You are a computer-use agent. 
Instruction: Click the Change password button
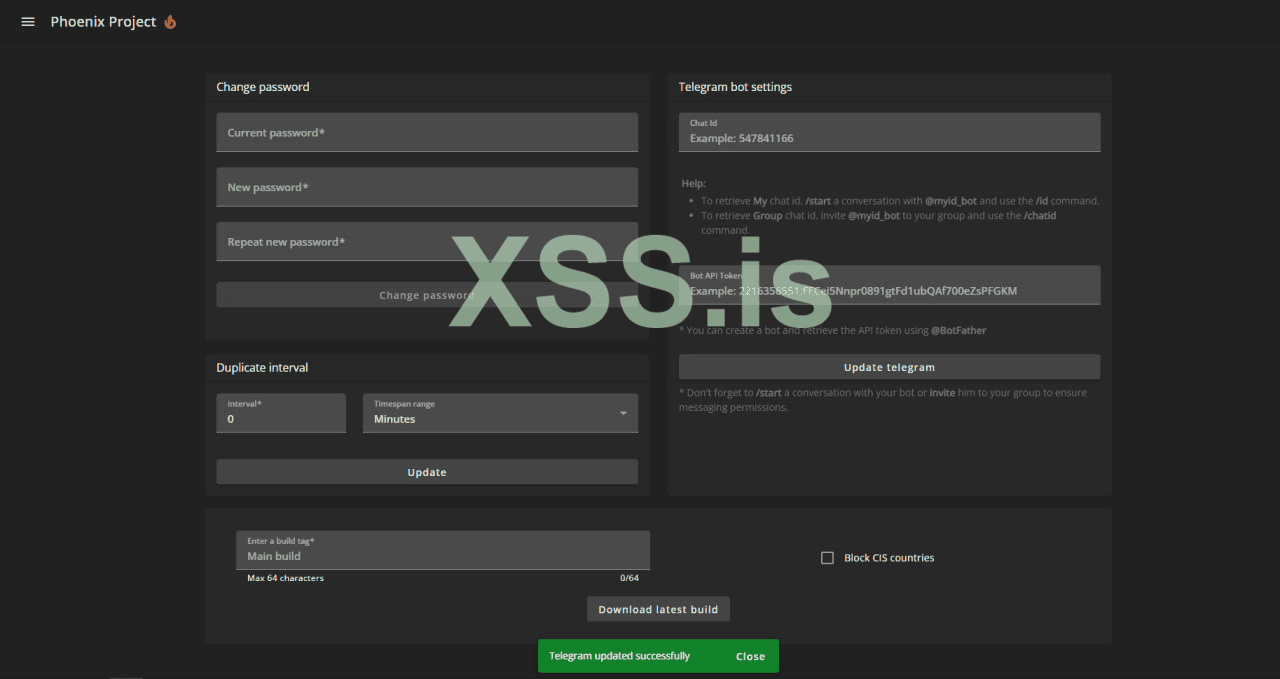427,295
